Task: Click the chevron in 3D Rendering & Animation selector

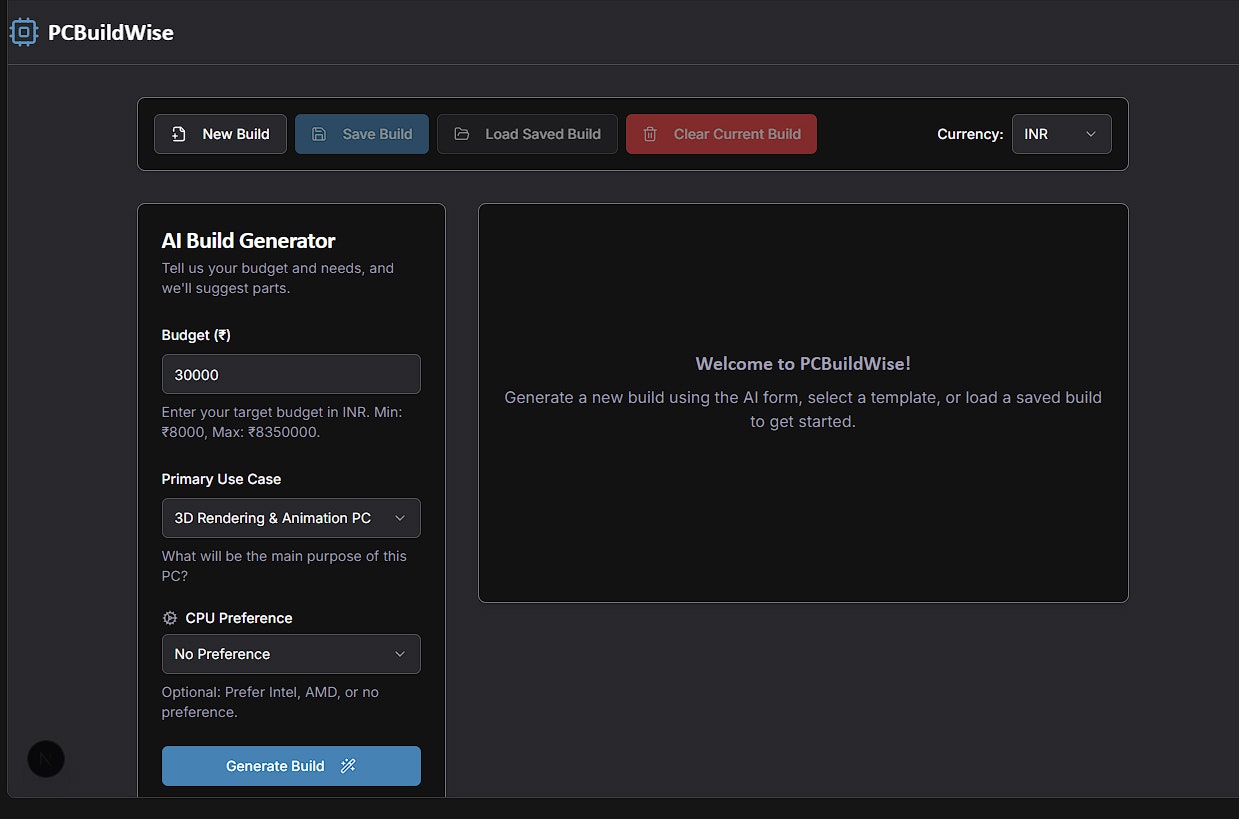Action: click(400, 518)
